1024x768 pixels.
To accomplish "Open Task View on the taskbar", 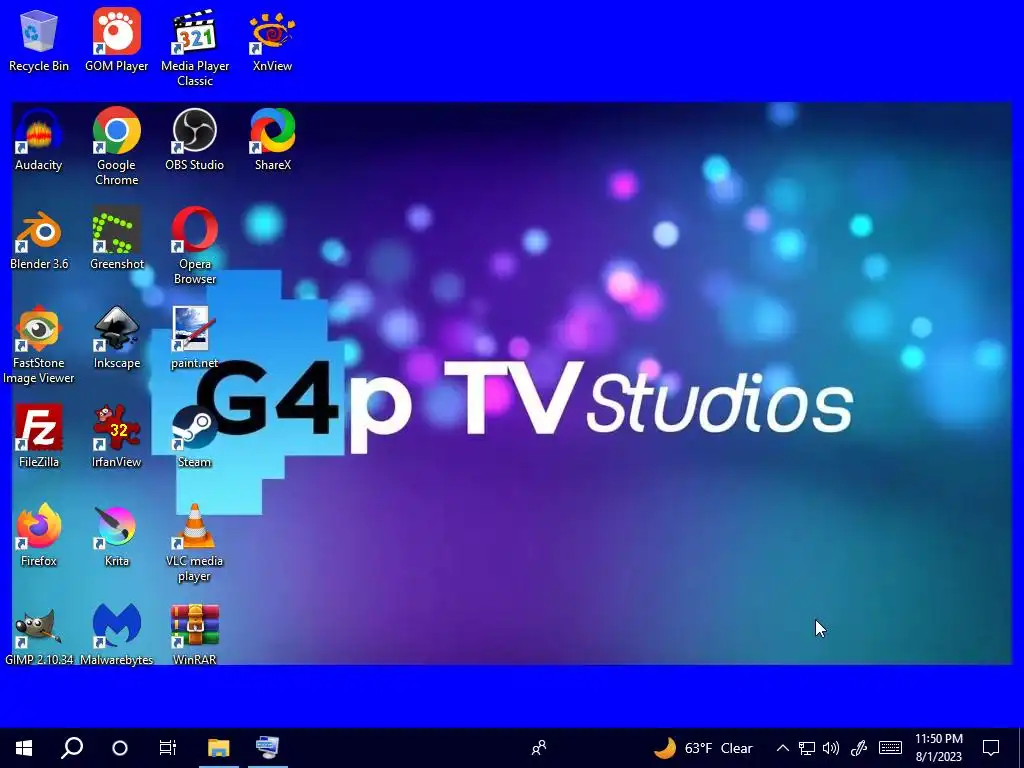I will click(x=168, y=748).
